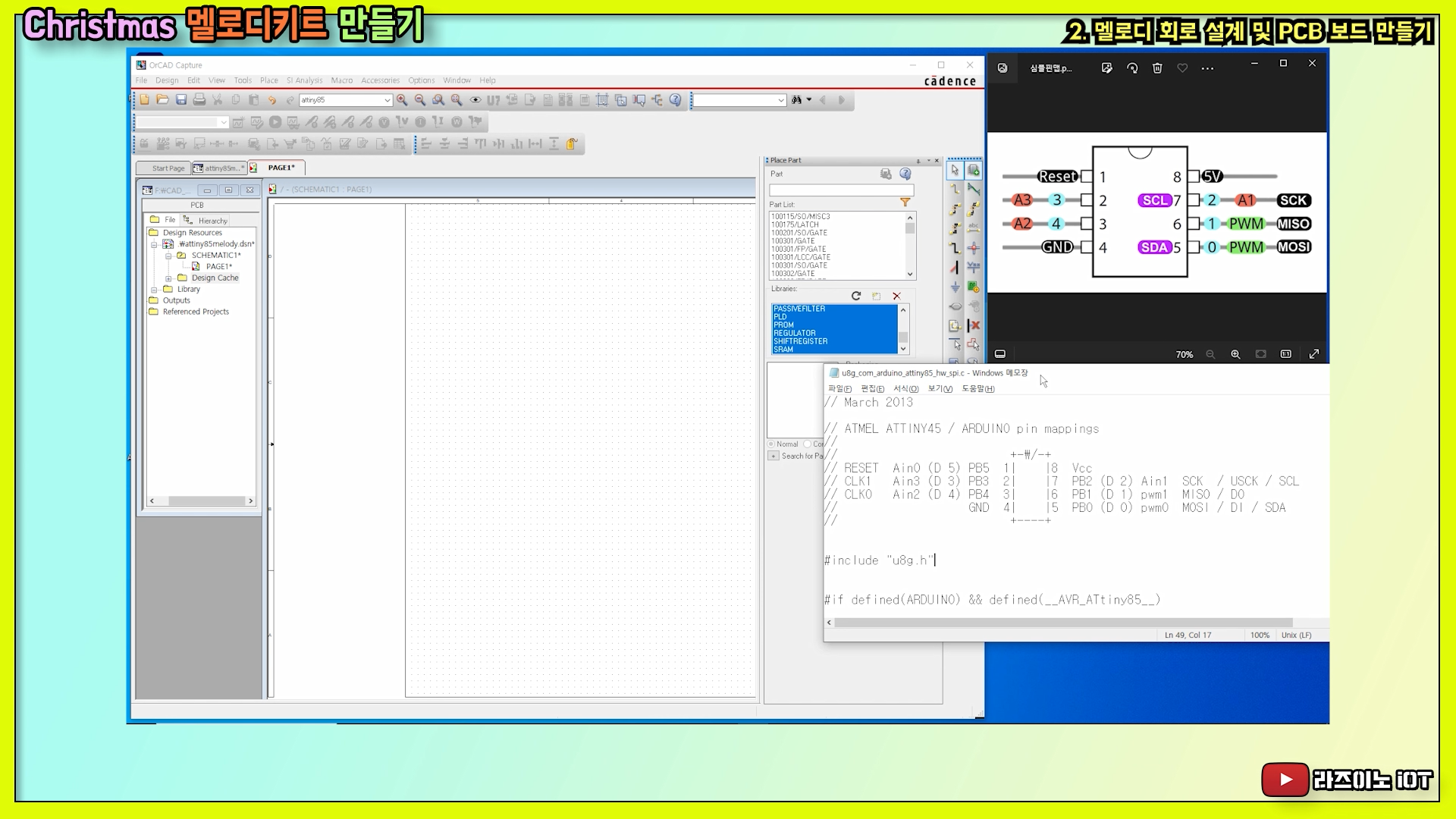Select the Normal radio button
Viewport: 1456px width, 819px height.
coord(771,444)
